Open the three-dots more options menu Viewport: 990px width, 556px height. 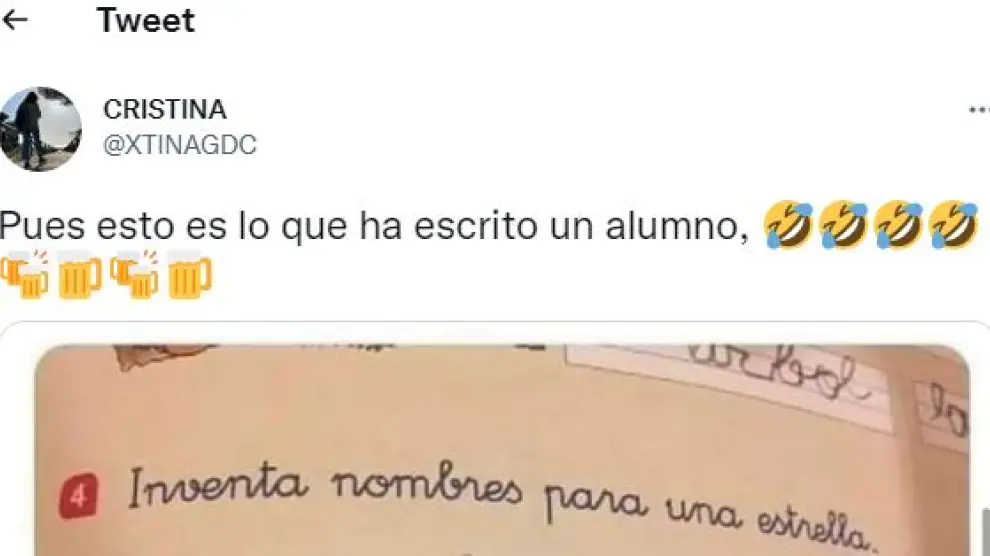click(979, 110)
